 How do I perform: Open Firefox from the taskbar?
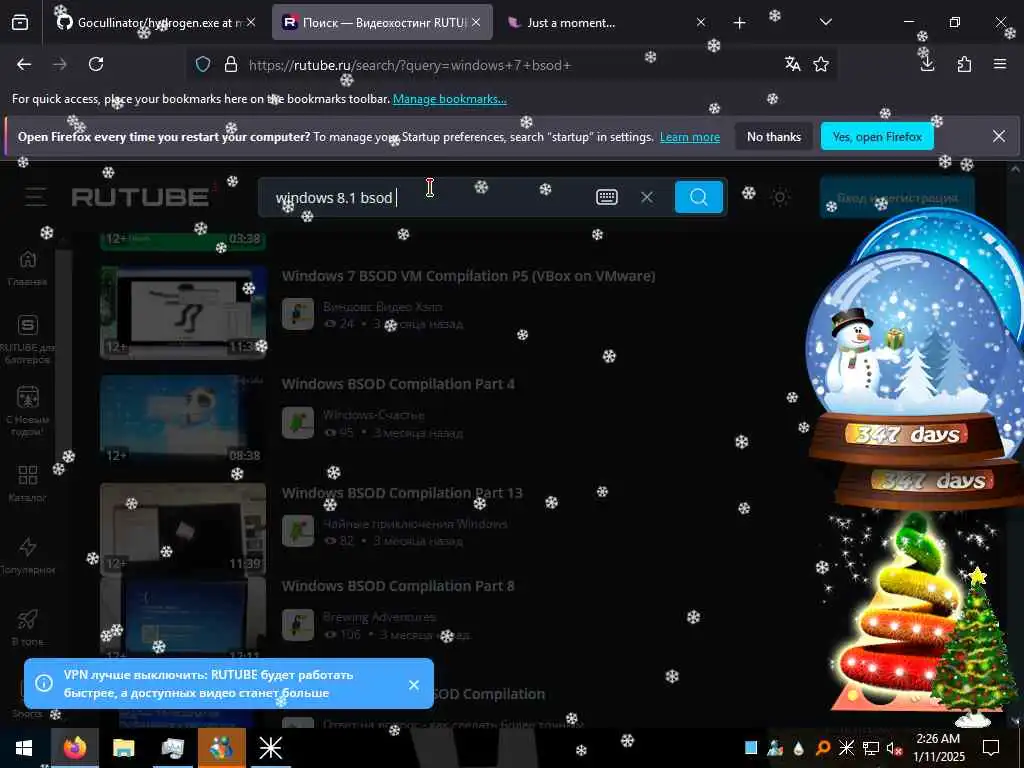point(74,748)
